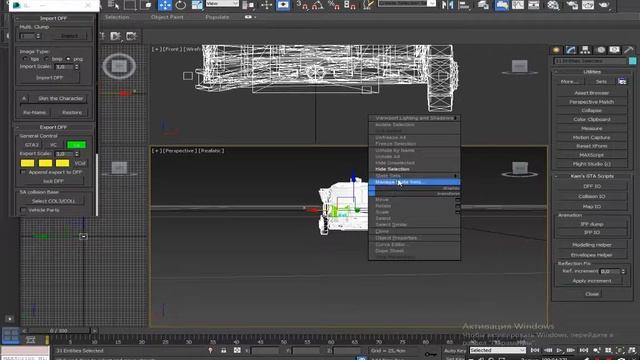Toggle the Percent Snap icon
This screenshot has height=360, width=640.
click(x=333, y=5)
